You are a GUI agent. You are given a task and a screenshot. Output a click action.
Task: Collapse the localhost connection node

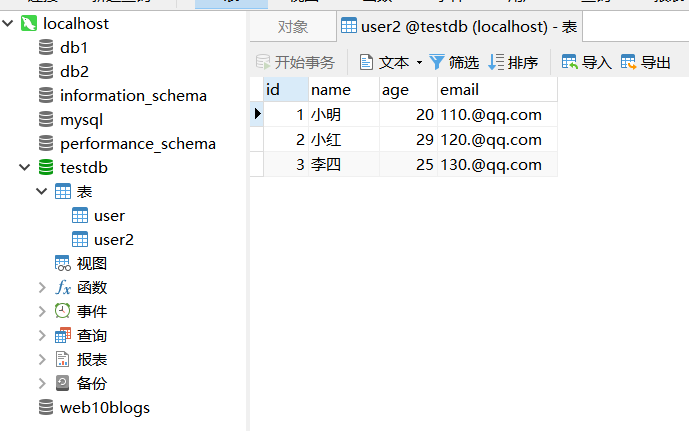(9, 23)
